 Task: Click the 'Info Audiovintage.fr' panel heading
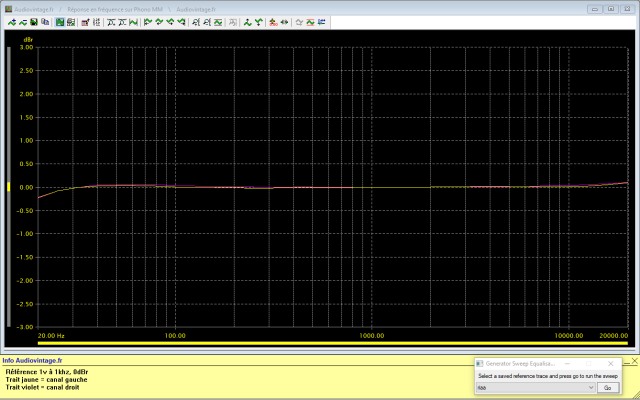tap(32, 360)
